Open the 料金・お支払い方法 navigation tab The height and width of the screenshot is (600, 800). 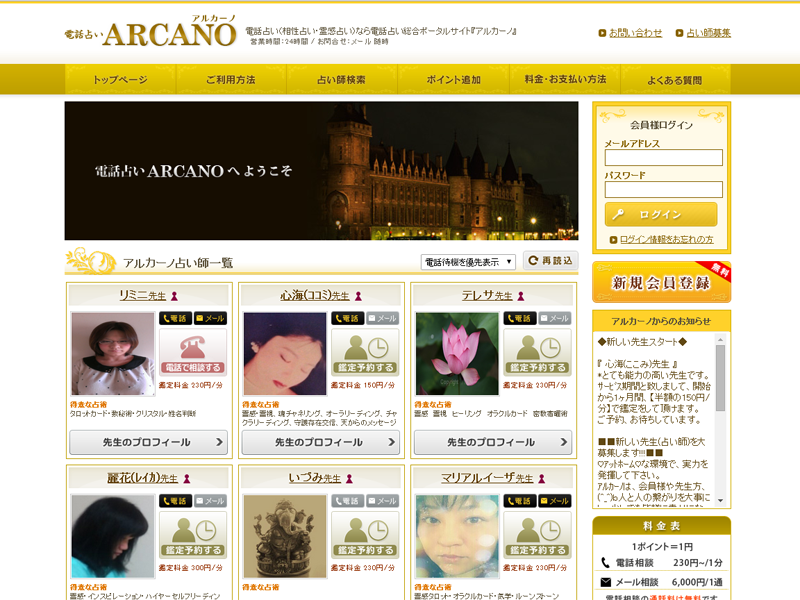pyautogui.click(x=565, y=80)
